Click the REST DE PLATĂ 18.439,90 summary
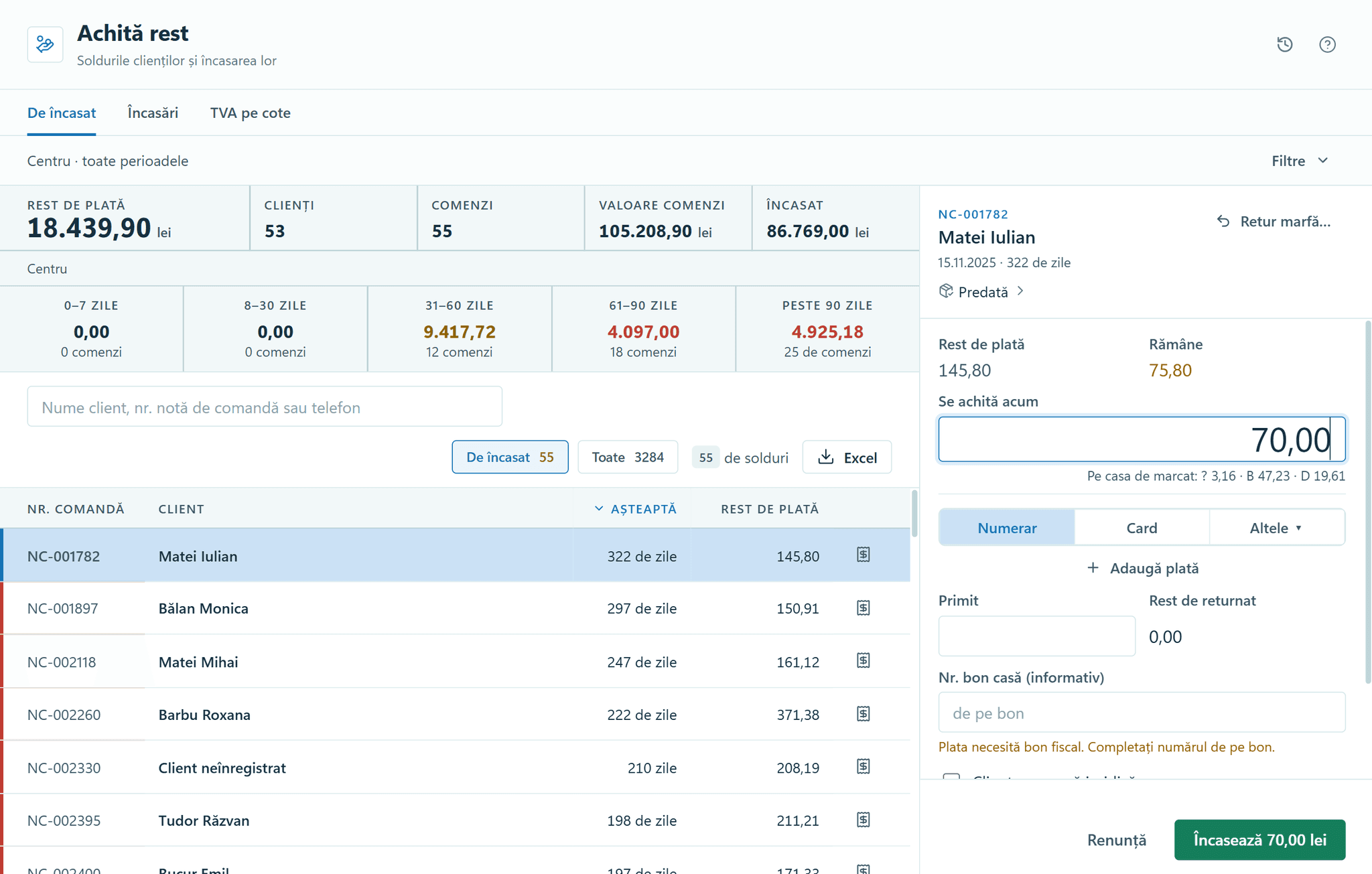 [x=125, y=218]
